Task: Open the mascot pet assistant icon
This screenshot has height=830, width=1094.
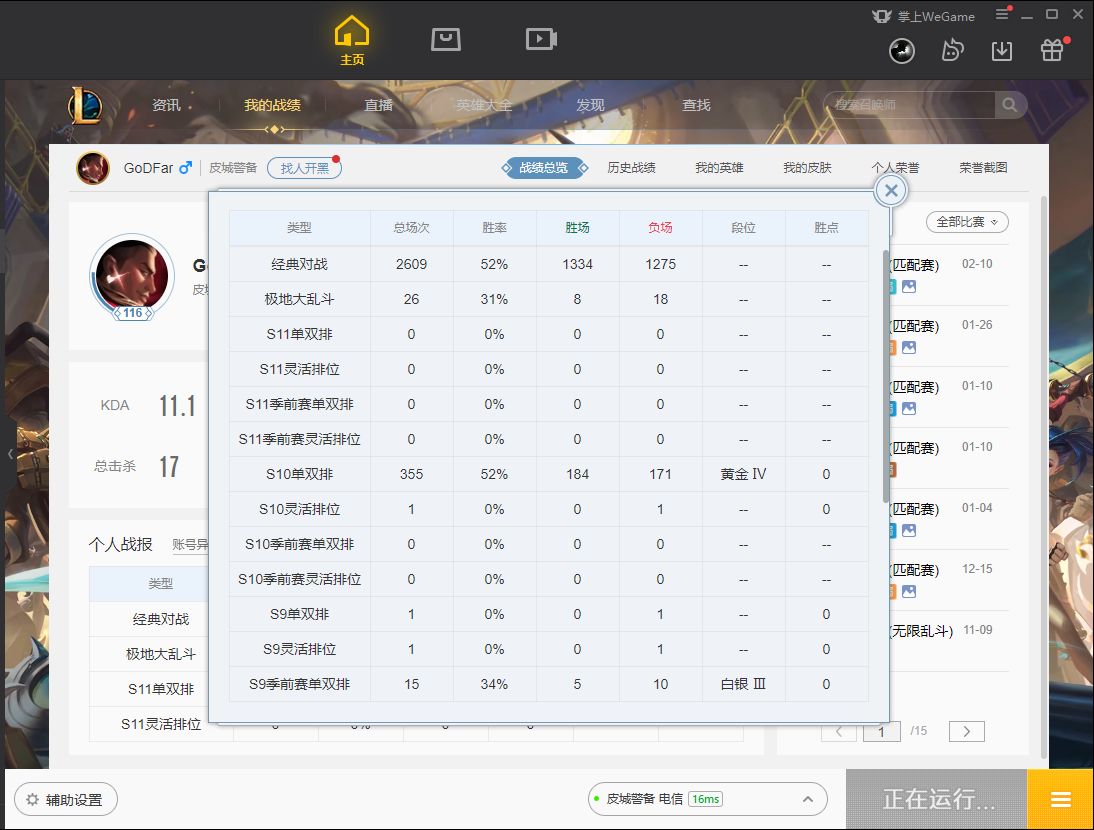Action: tap(952, 50)
